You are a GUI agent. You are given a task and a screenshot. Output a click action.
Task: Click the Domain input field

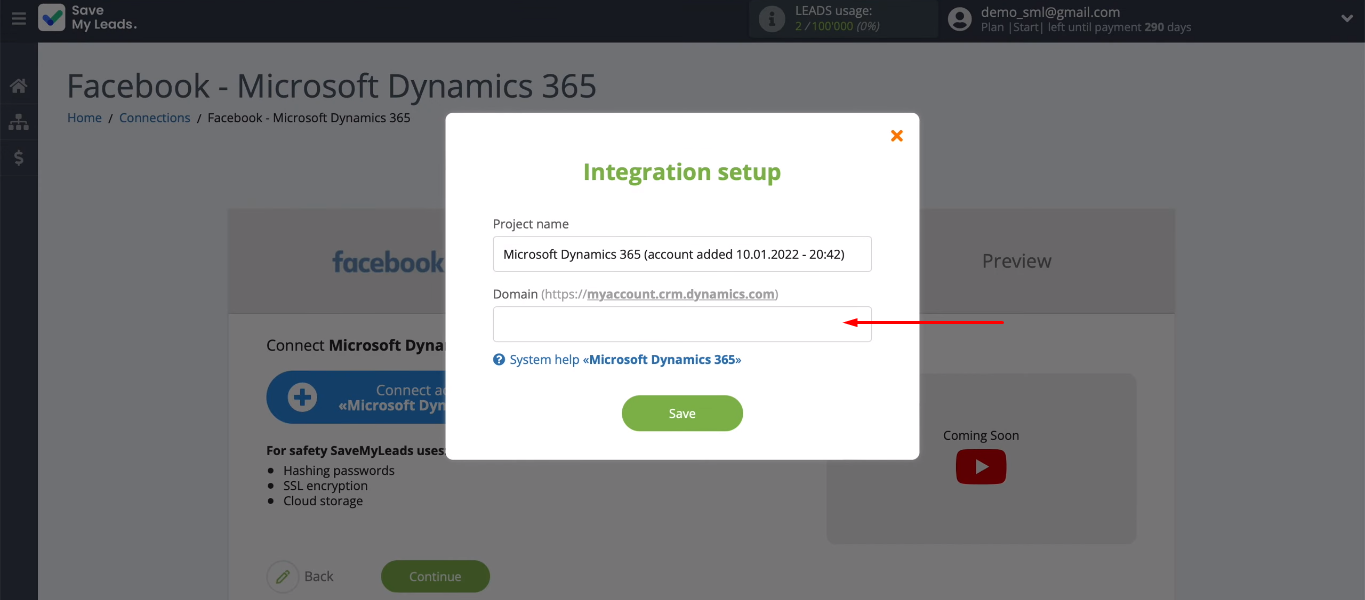tap(682, 324)
